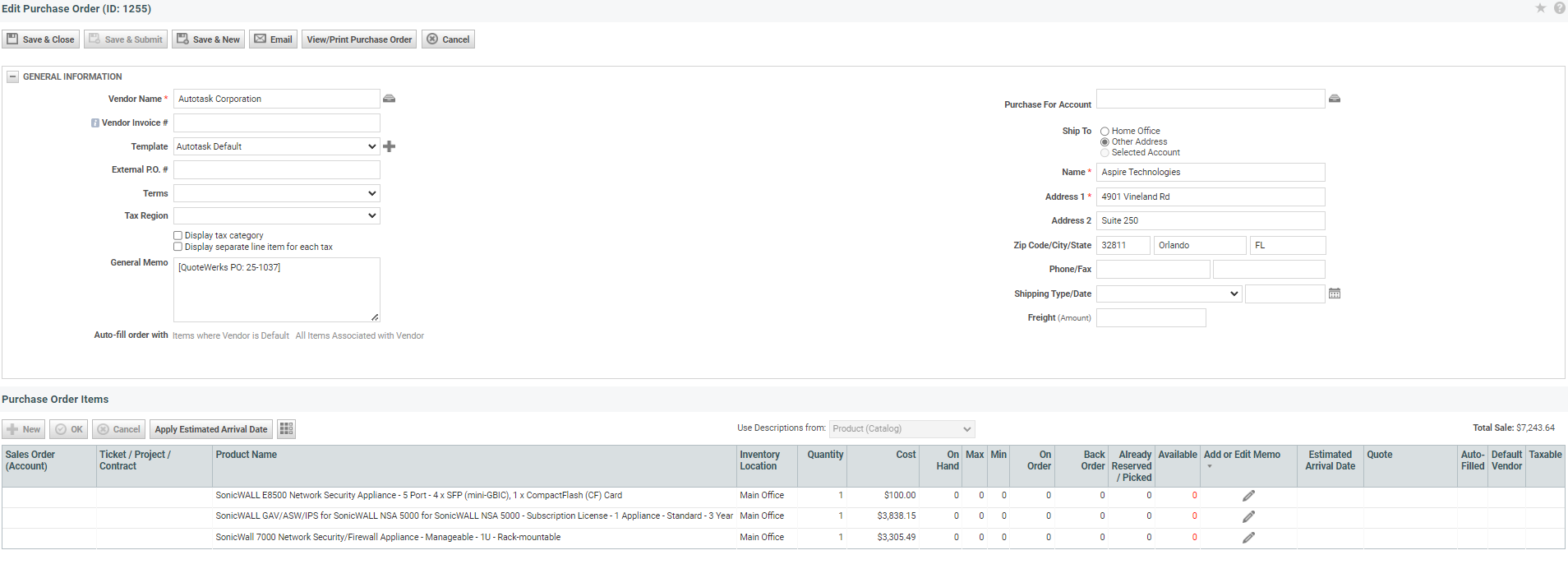Check Display separate line item for each tax
The image size is (1568, 578).
tap(178, 247)
